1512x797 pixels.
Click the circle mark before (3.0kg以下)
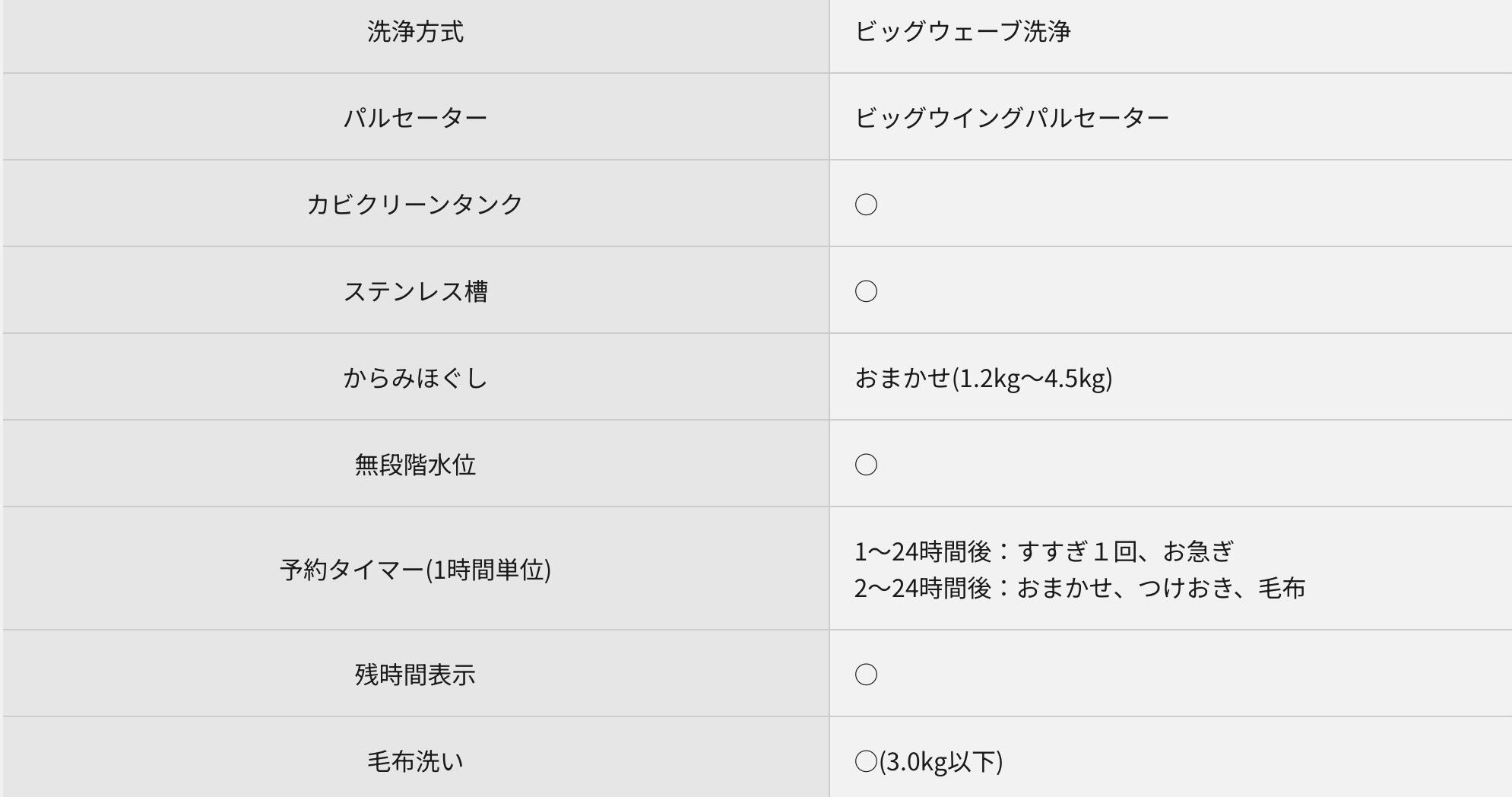coord(866,761)
